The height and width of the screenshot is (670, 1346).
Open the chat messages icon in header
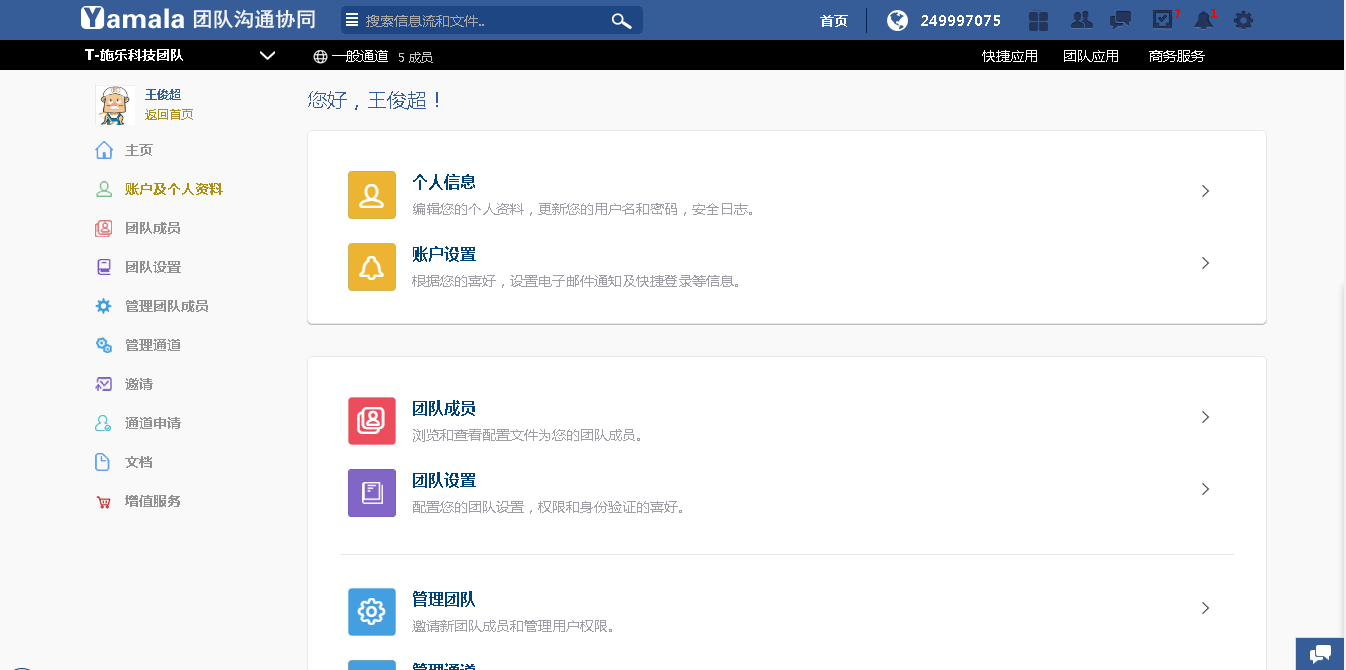[1121, 20]
